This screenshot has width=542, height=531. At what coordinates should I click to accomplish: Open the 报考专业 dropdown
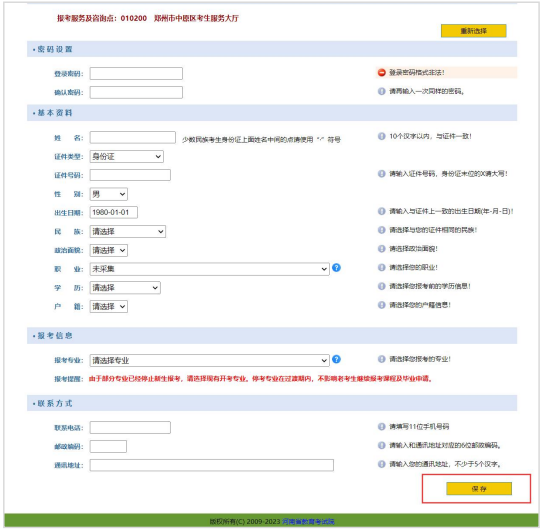209,360
